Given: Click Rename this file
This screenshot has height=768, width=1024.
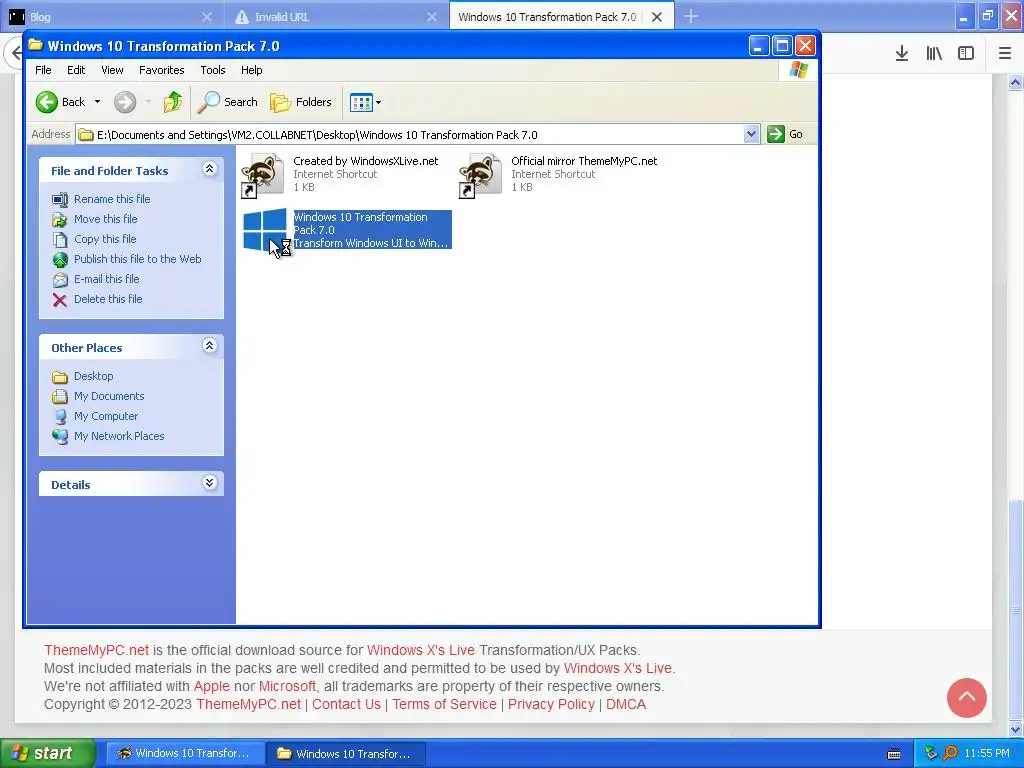Looking at the screenshot, I should 112,199.
